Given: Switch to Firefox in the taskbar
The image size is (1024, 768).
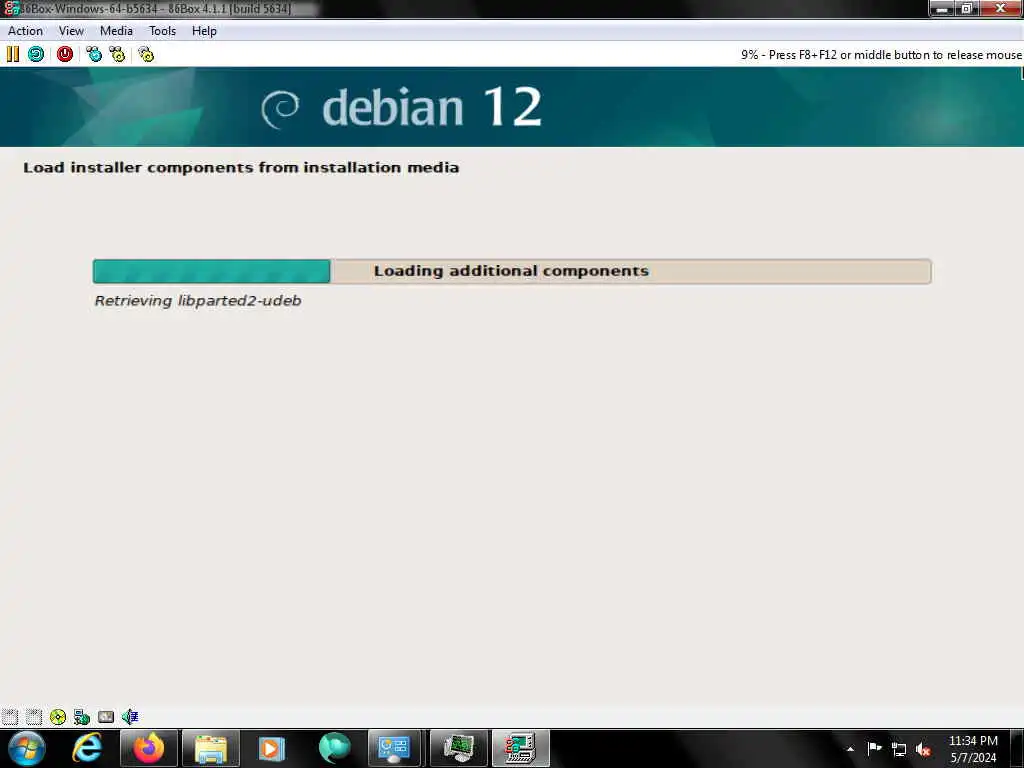Looking at the screenshot, I should pos(149,748).
